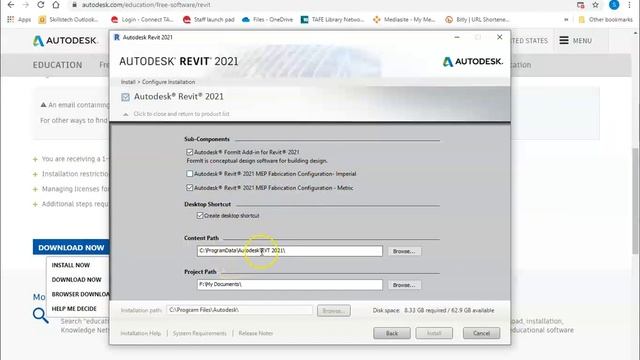Click the disabled Browse button by Installation path
The height and width of the screenshot is (360, 640).
(333, 311)
